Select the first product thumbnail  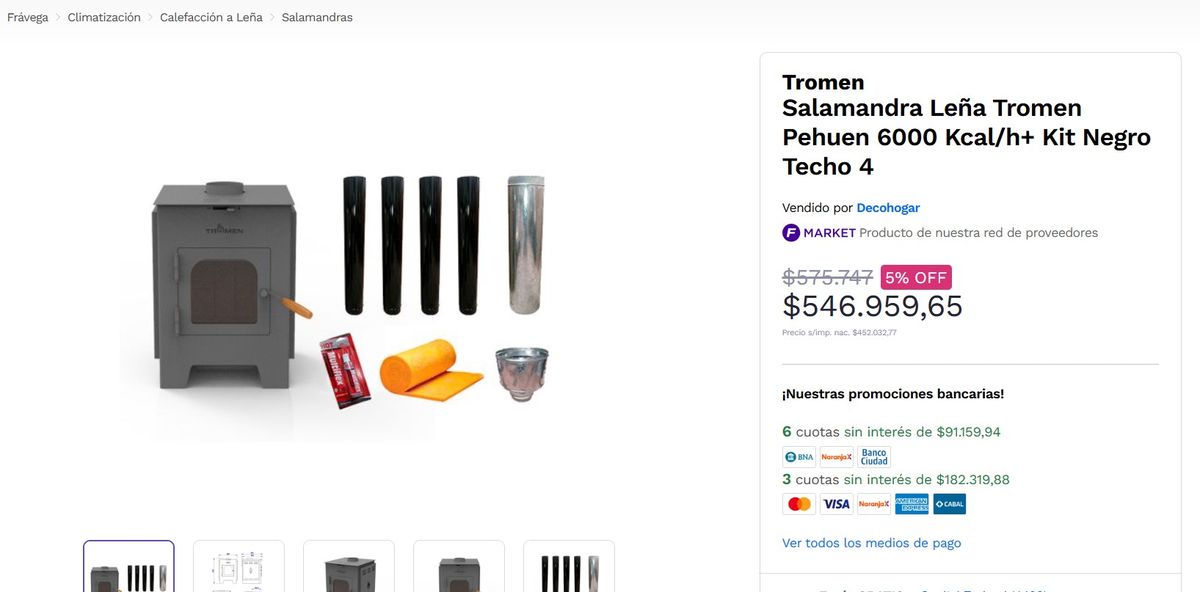[x=128, y=566]
